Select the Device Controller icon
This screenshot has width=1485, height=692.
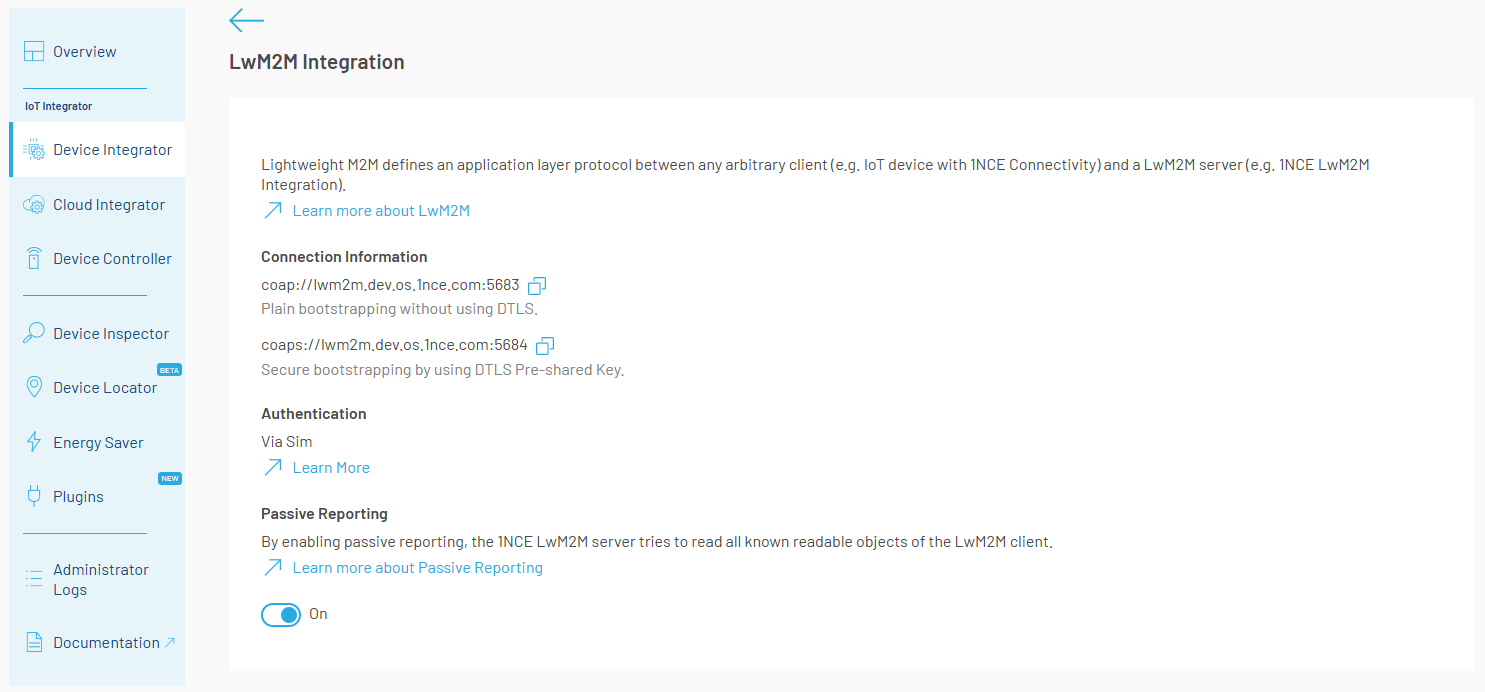pyautogui.click(x=34, y=257)
